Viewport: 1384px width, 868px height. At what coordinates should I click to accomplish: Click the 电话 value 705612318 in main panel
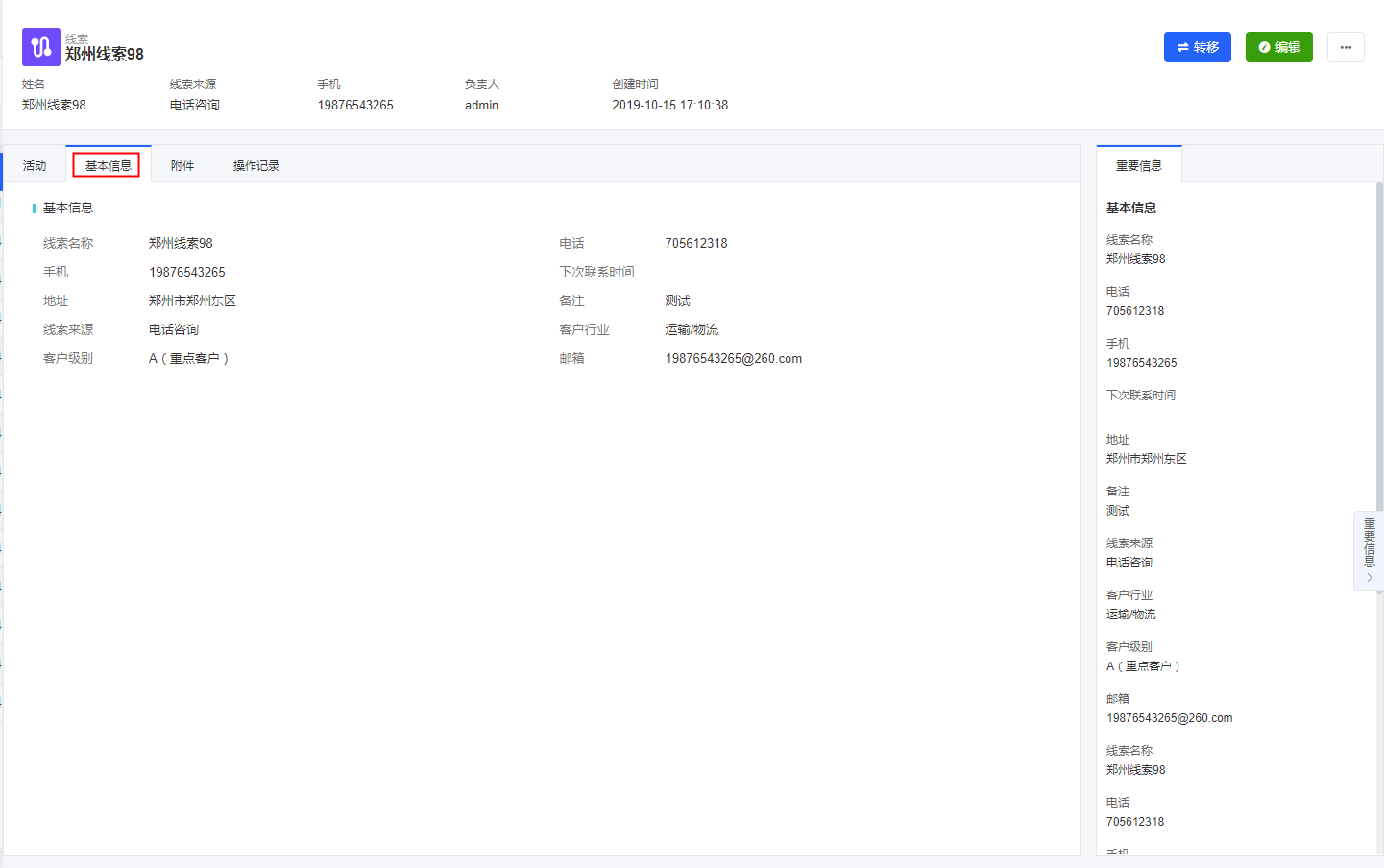[x=696, y=244]
